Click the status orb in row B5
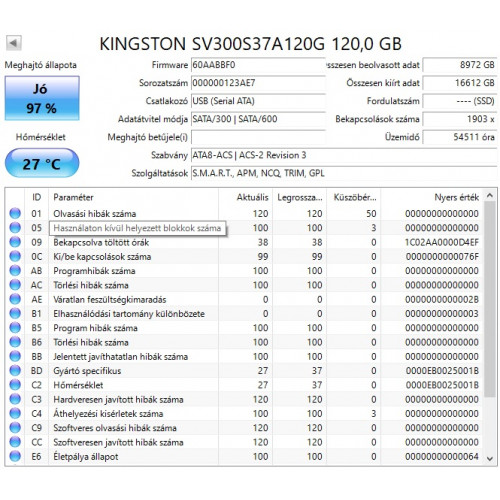500x500 pixels. click(x=15, y=328)
